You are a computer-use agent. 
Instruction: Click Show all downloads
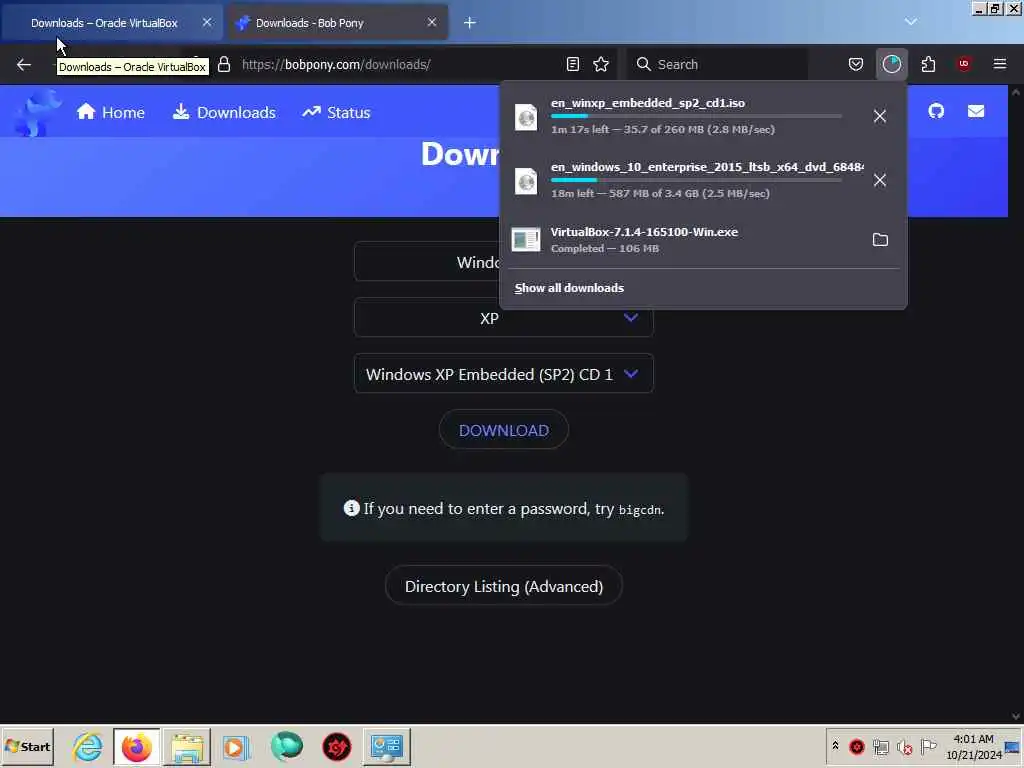click(569, 288)
